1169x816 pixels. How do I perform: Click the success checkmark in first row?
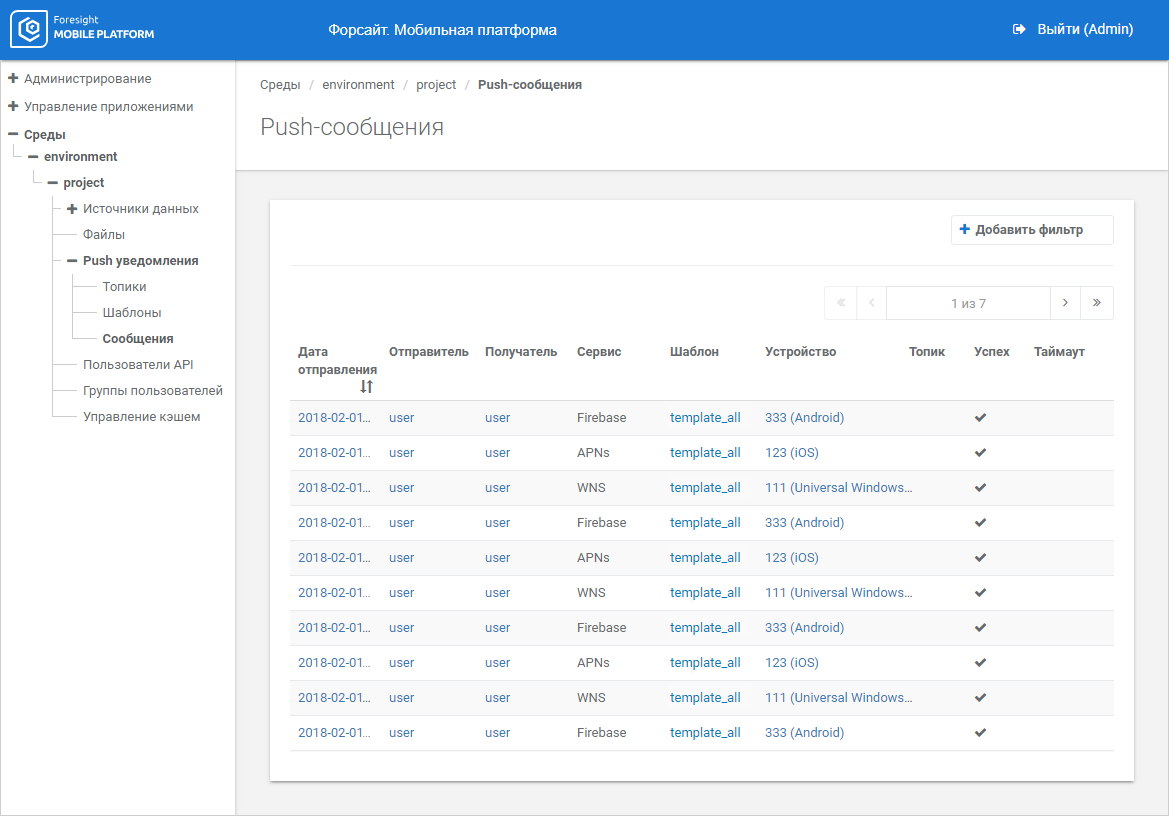click(980, 418)
